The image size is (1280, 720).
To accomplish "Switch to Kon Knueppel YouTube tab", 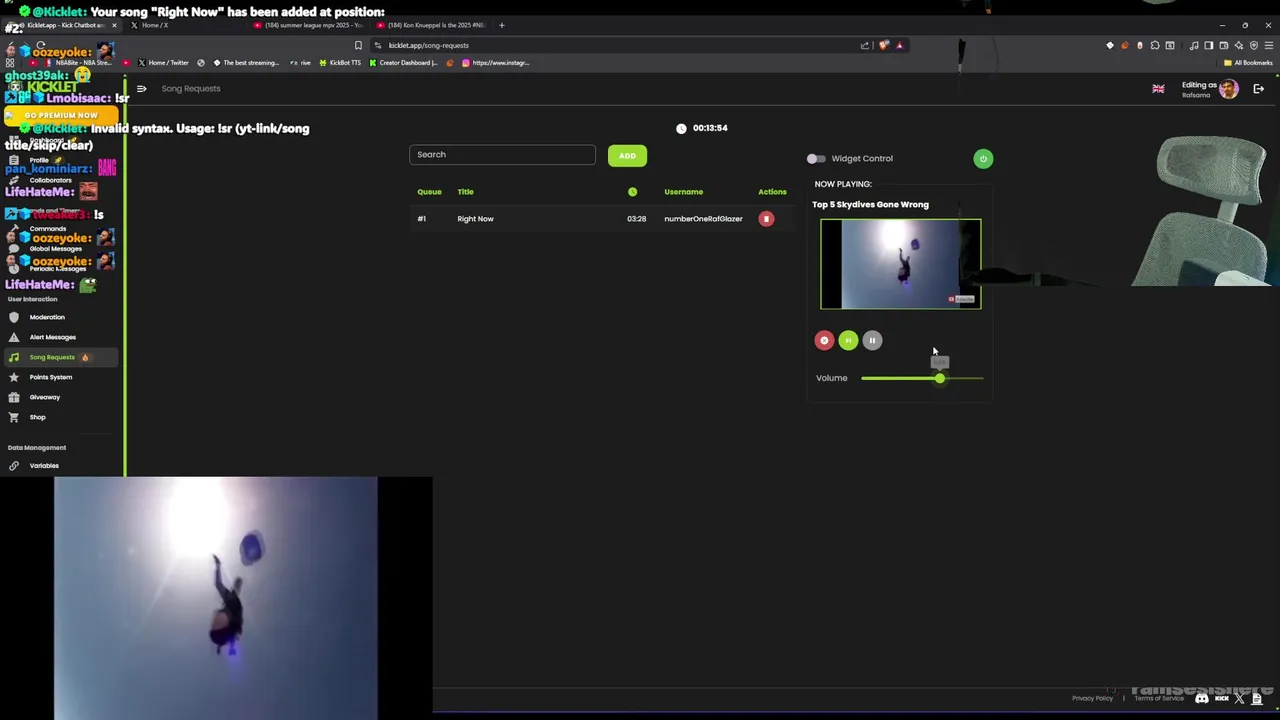I will 430,25.
